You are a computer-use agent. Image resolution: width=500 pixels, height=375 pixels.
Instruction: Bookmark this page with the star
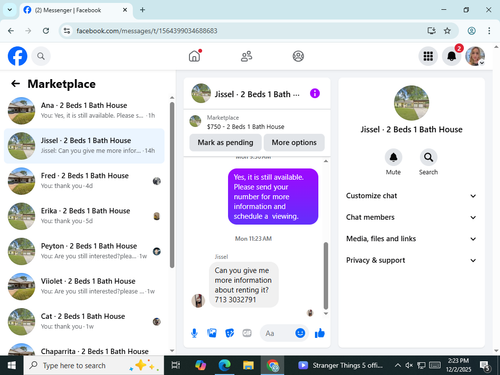click(x=447, y=31)
